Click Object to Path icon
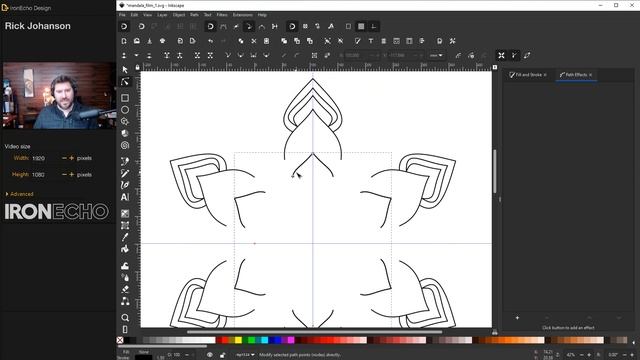640x360 pixels. (x=314, y=56)
